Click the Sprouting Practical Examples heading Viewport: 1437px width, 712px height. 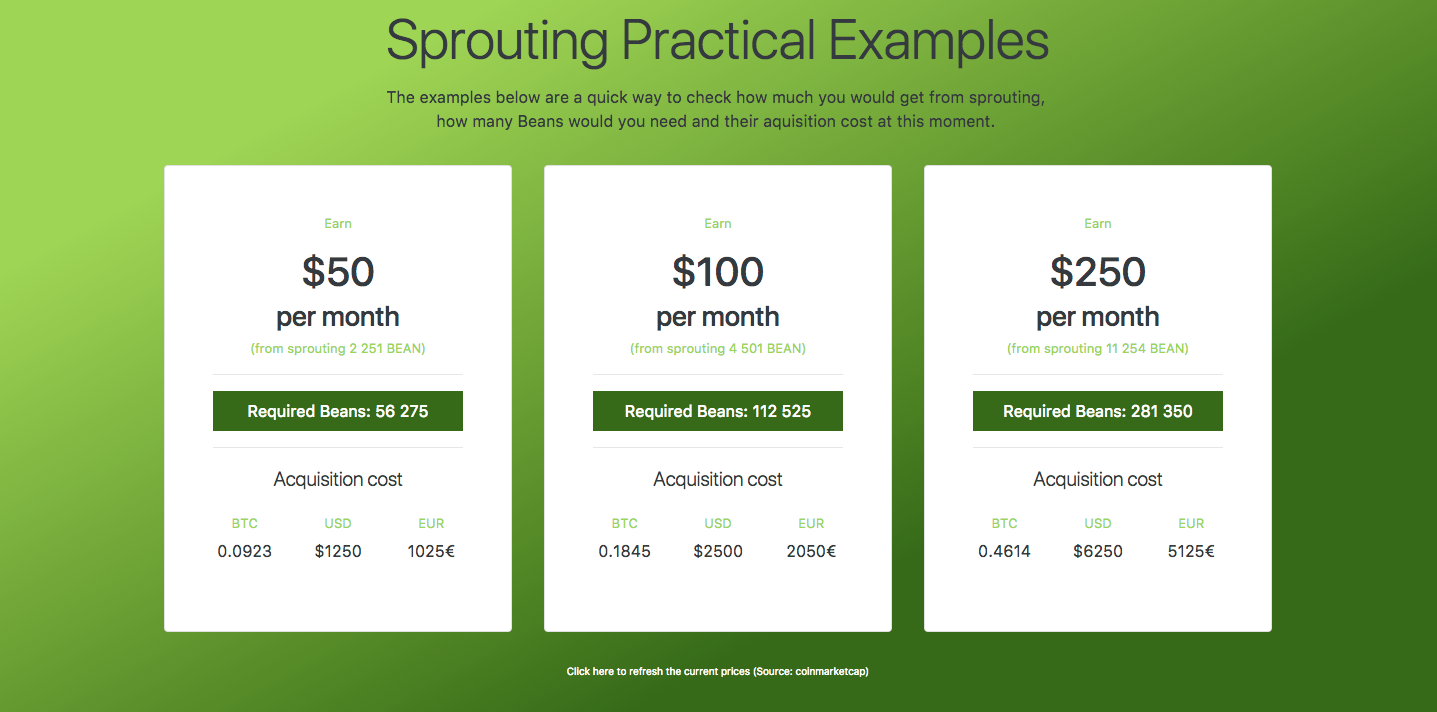click(x=718, y=42)
